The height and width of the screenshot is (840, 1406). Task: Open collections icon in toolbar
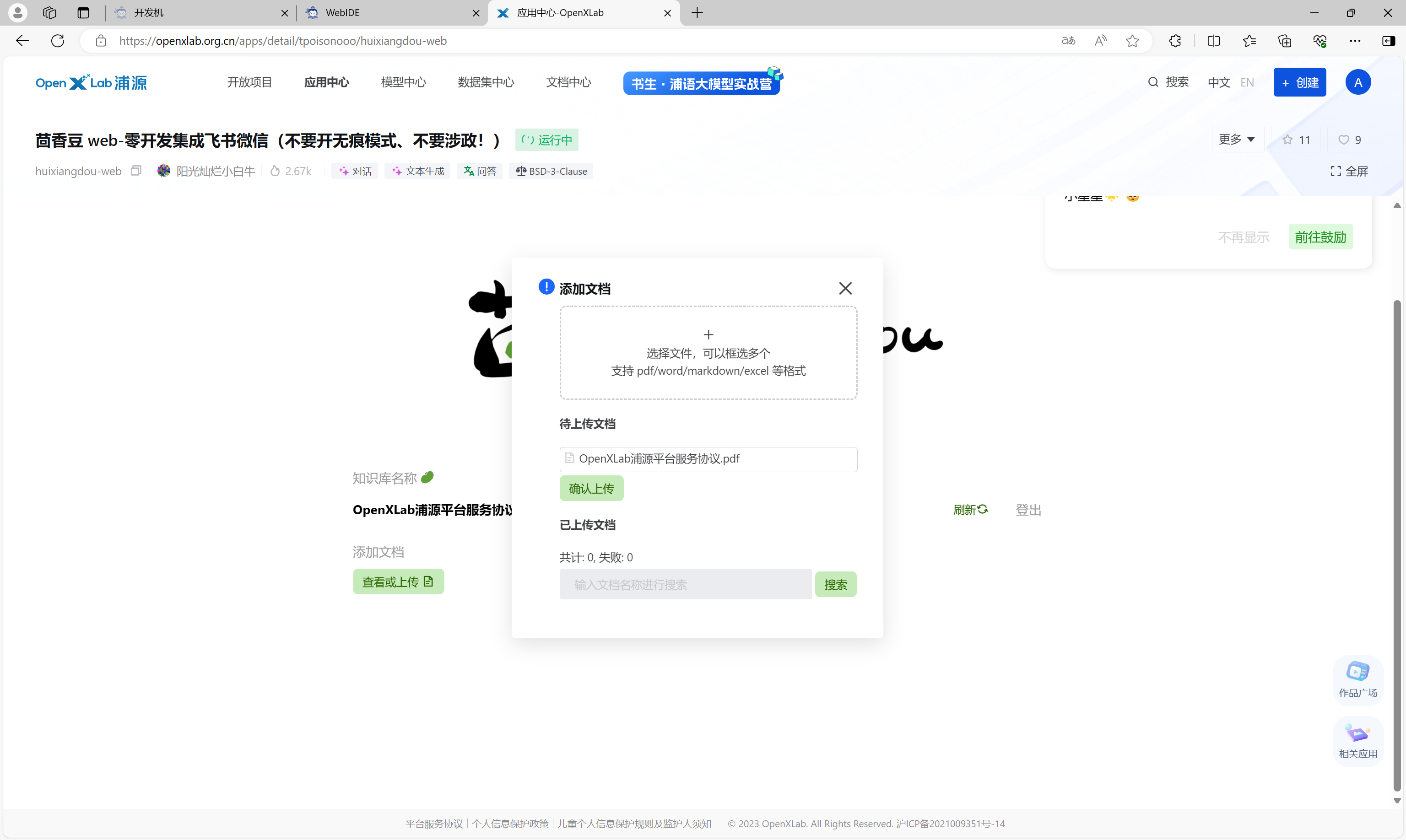(1285, 41)
